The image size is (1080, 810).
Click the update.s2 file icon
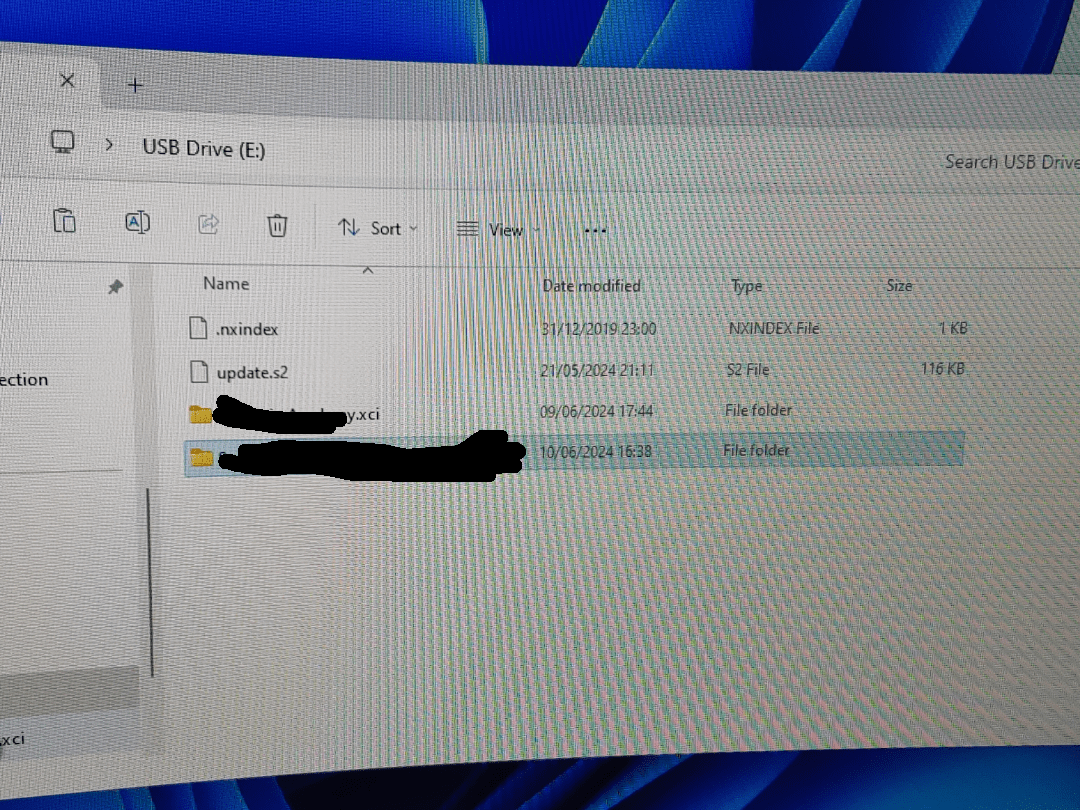[x=198, y=371]
